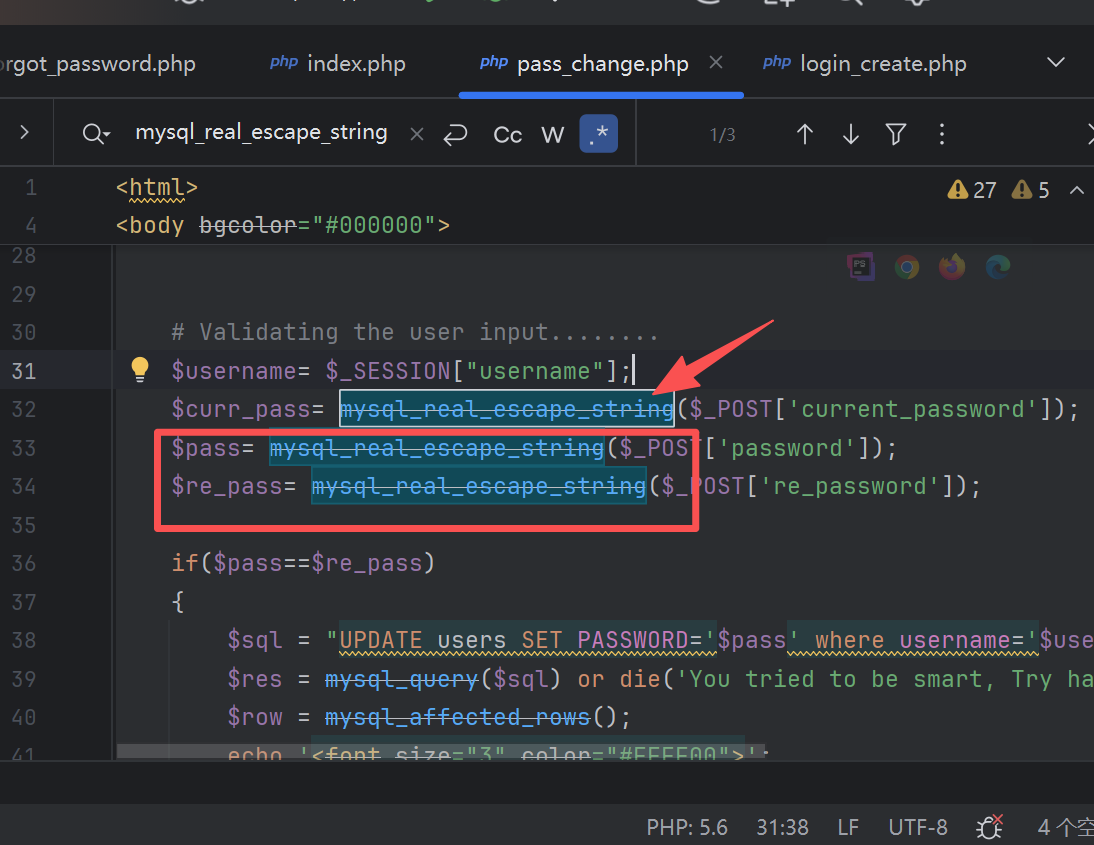Click the yellow lightbulb quick-fix icon
This screenshot has width=1094, height=845.
(x=140, y=369)
